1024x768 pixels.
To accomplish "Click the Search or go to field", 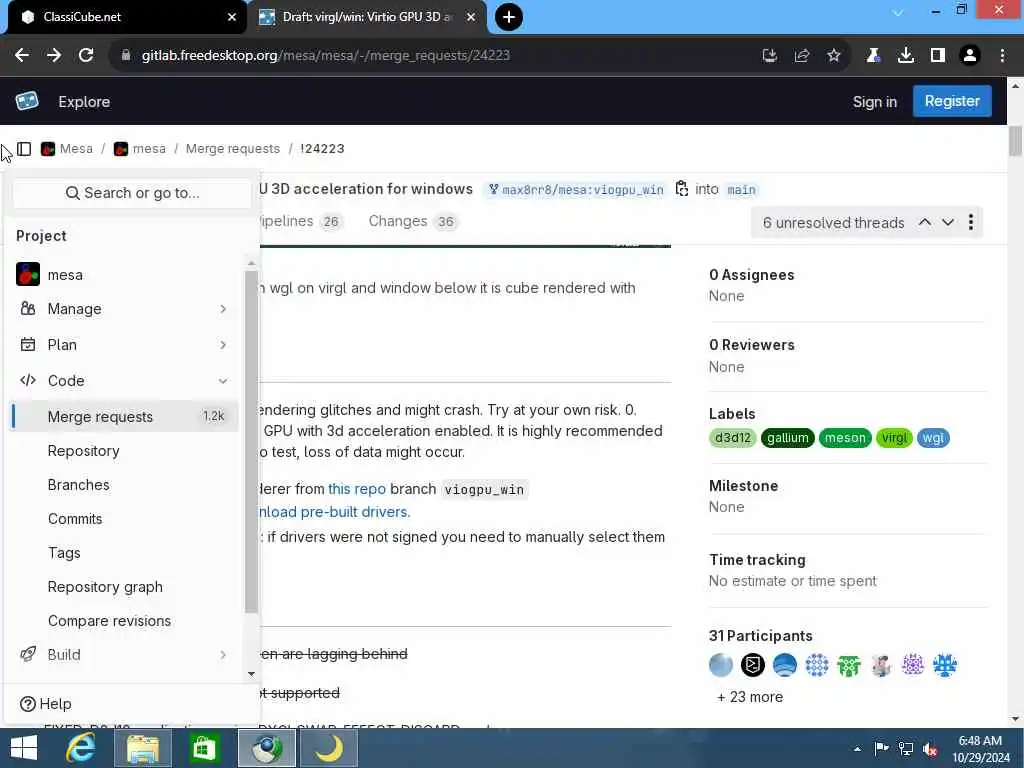I will (132, 193).
